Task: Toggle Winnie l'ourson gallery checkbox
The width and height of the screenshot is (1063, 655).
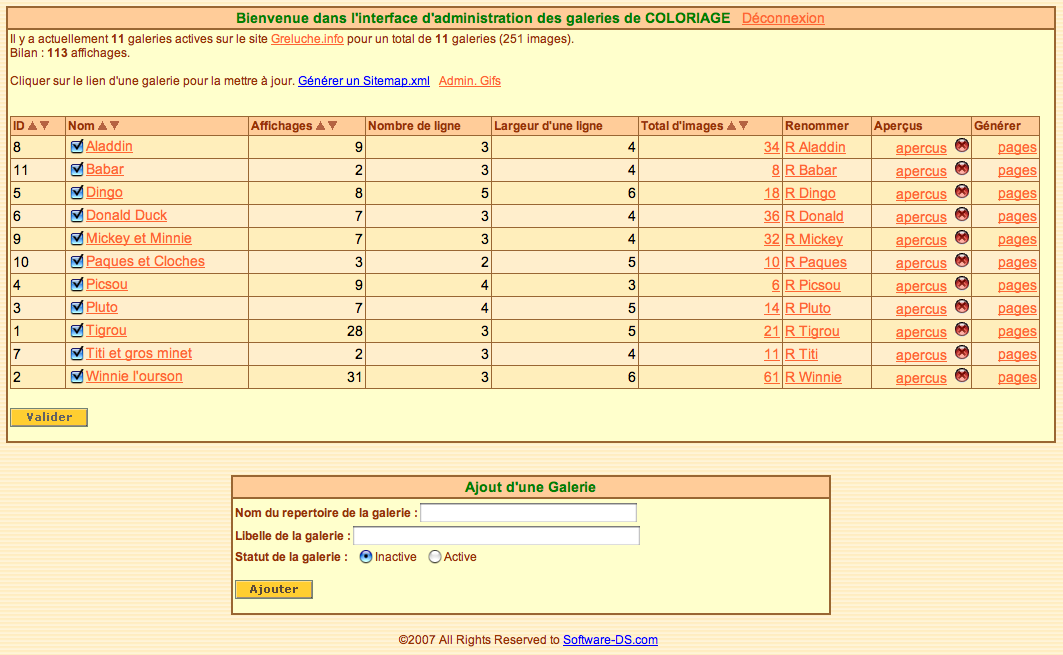Action: [77, 377]
